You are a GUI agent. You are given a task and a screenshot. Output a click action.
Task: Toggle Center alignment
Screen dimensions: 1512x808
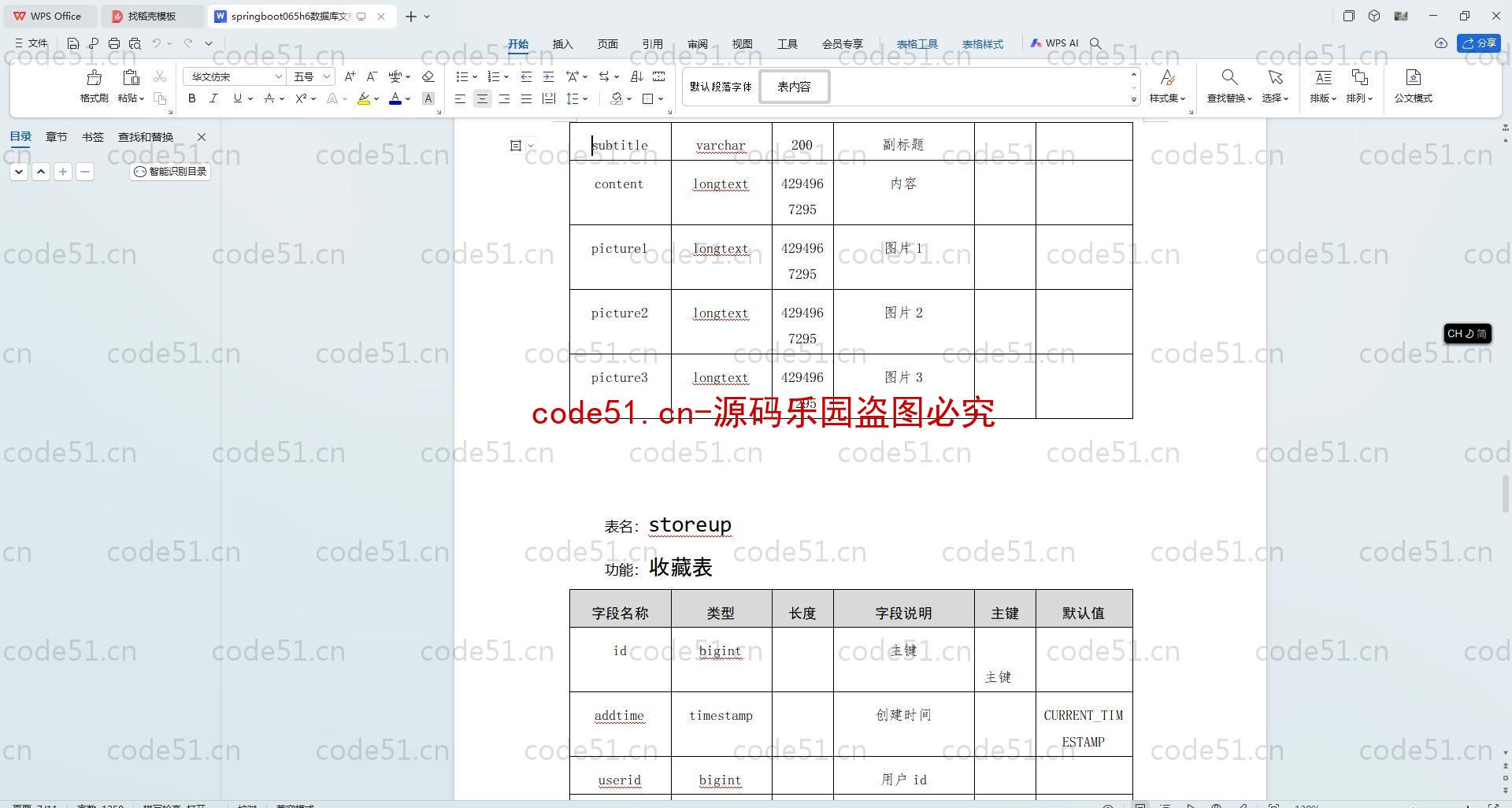tap(482, 98)
